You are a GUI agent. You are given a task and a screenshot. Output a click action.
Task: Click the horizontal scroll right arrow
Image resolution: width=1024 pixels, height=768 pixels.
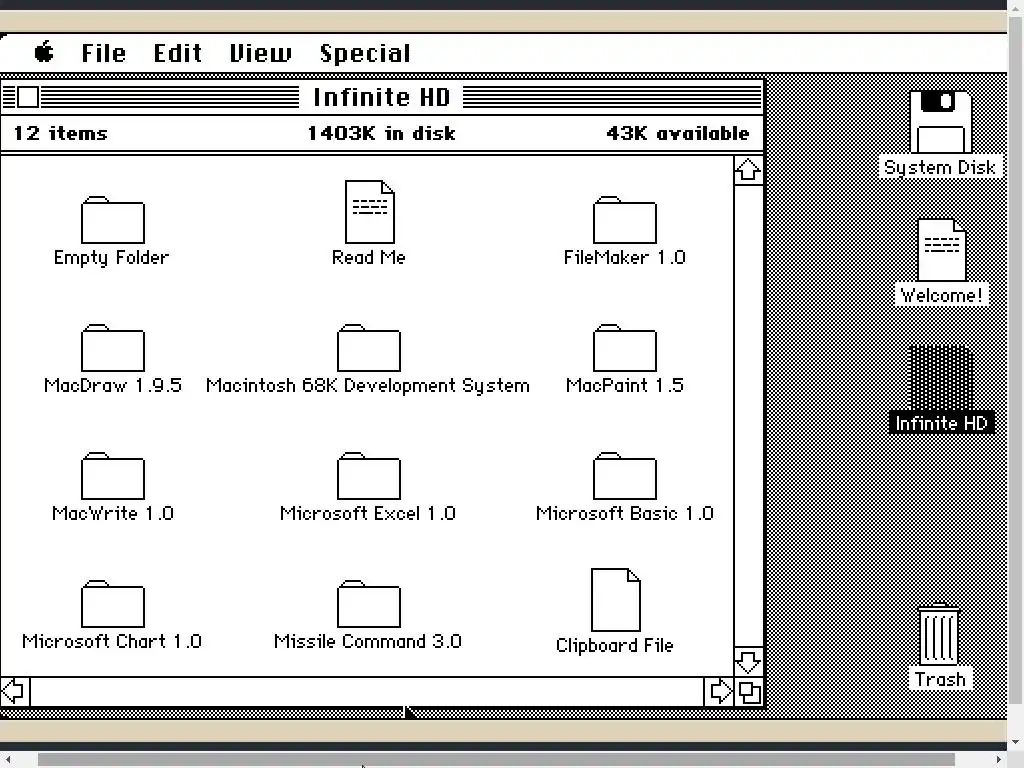tap(719, 692)
